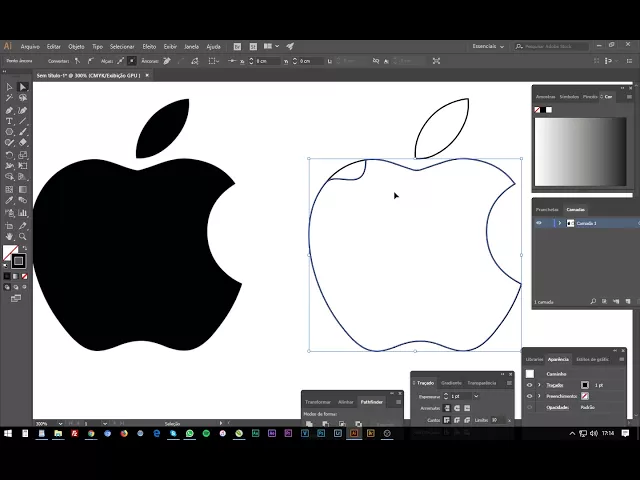Select the Blend tool

[x=22, y=200]
